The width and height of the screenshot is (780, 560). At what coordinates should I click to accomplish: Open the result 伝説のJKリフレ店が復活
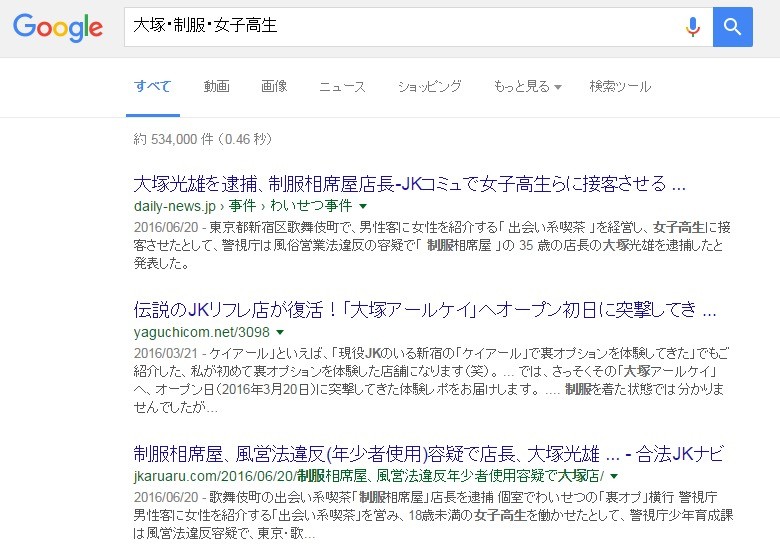coord(424,310)
